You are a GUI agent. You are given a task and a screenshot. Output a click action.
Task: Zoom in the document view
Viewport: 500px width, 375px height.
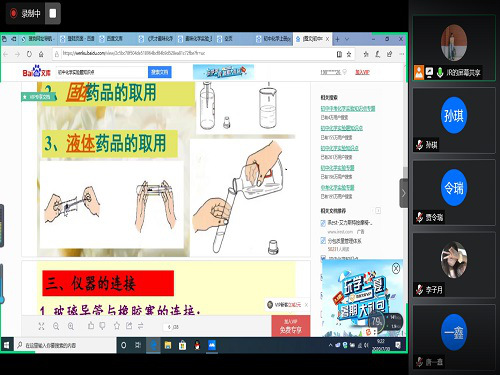click(71, 326)
